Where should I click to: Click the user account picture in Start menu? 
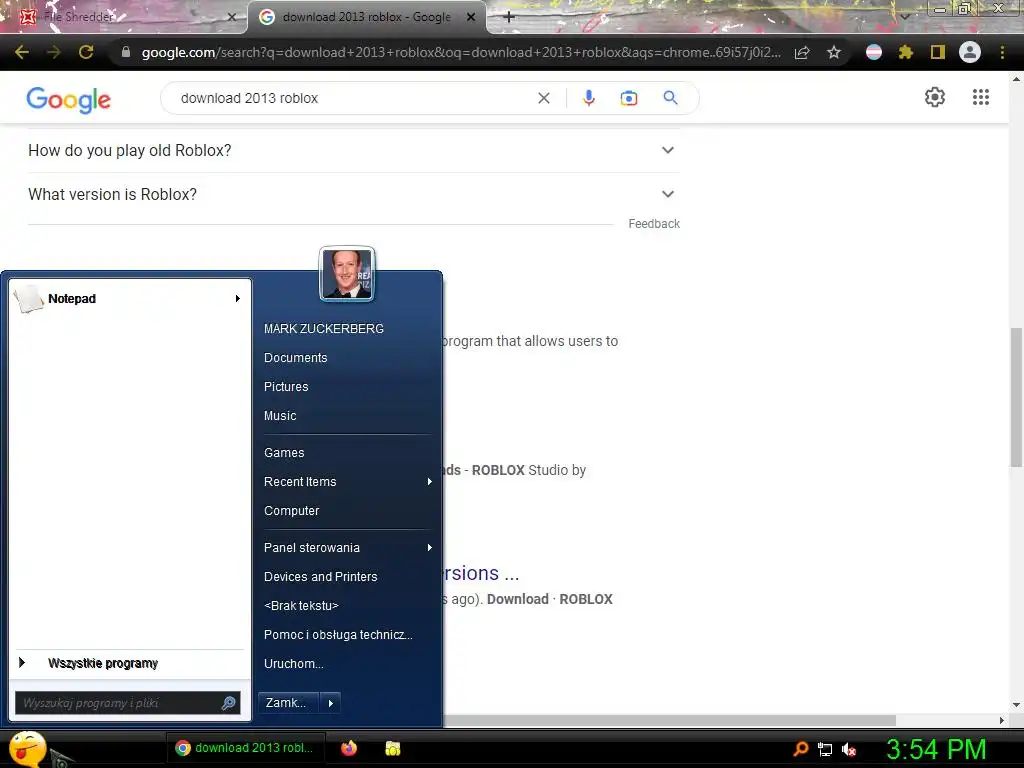tap(347, 274)
